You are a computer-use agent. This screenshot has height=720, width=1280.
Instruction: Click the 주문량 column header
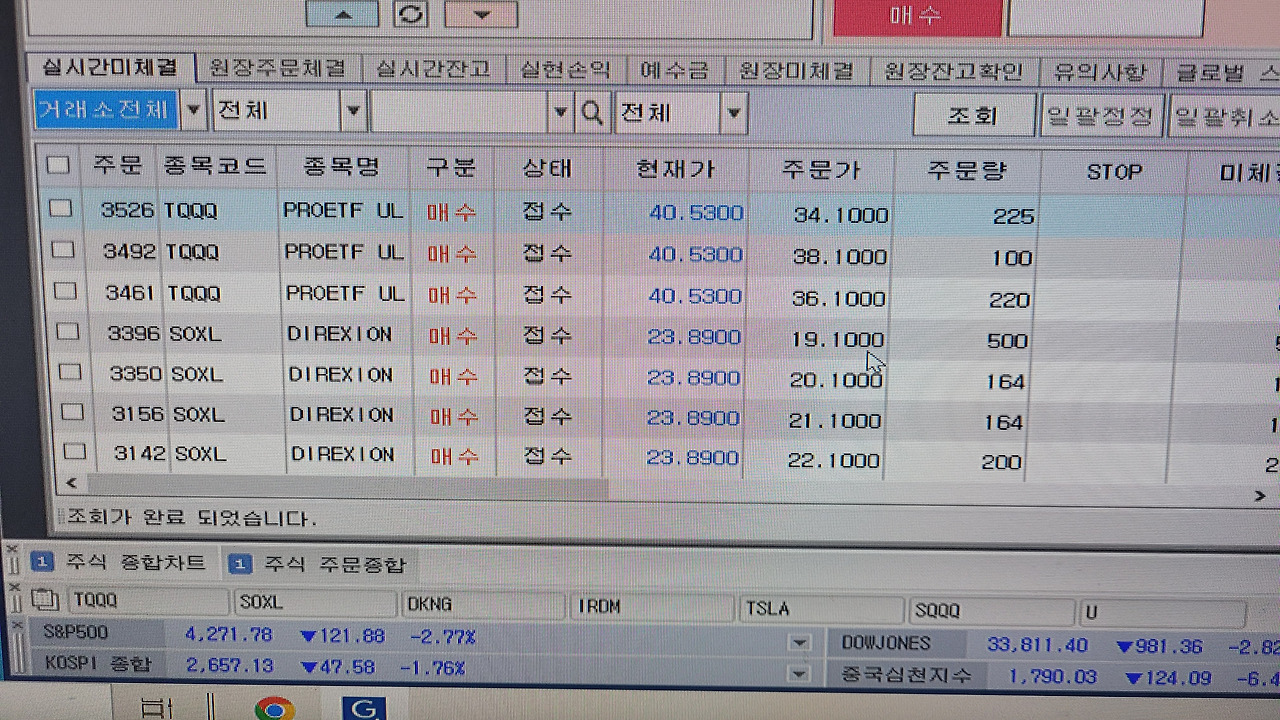(x=967, y=172)
